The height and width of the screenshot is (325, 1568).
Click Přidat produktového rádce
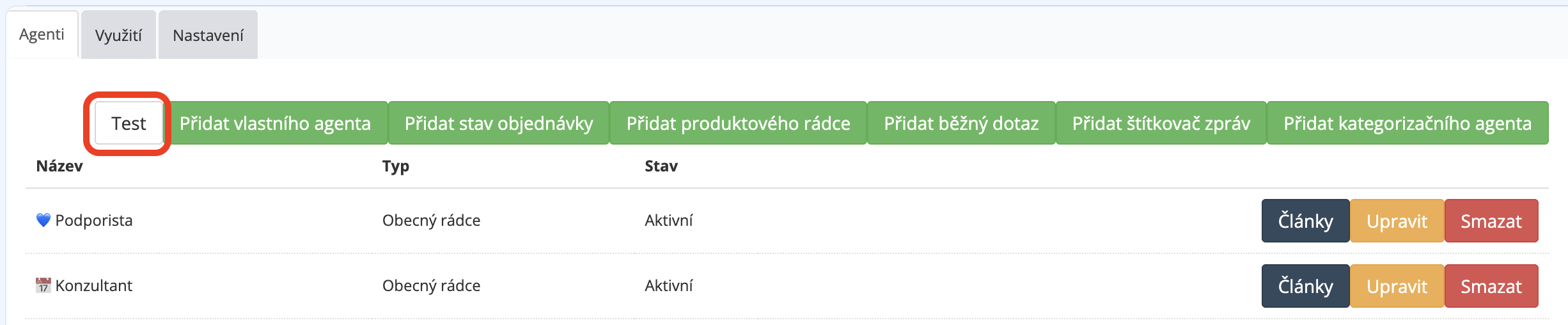coord(738,123)
